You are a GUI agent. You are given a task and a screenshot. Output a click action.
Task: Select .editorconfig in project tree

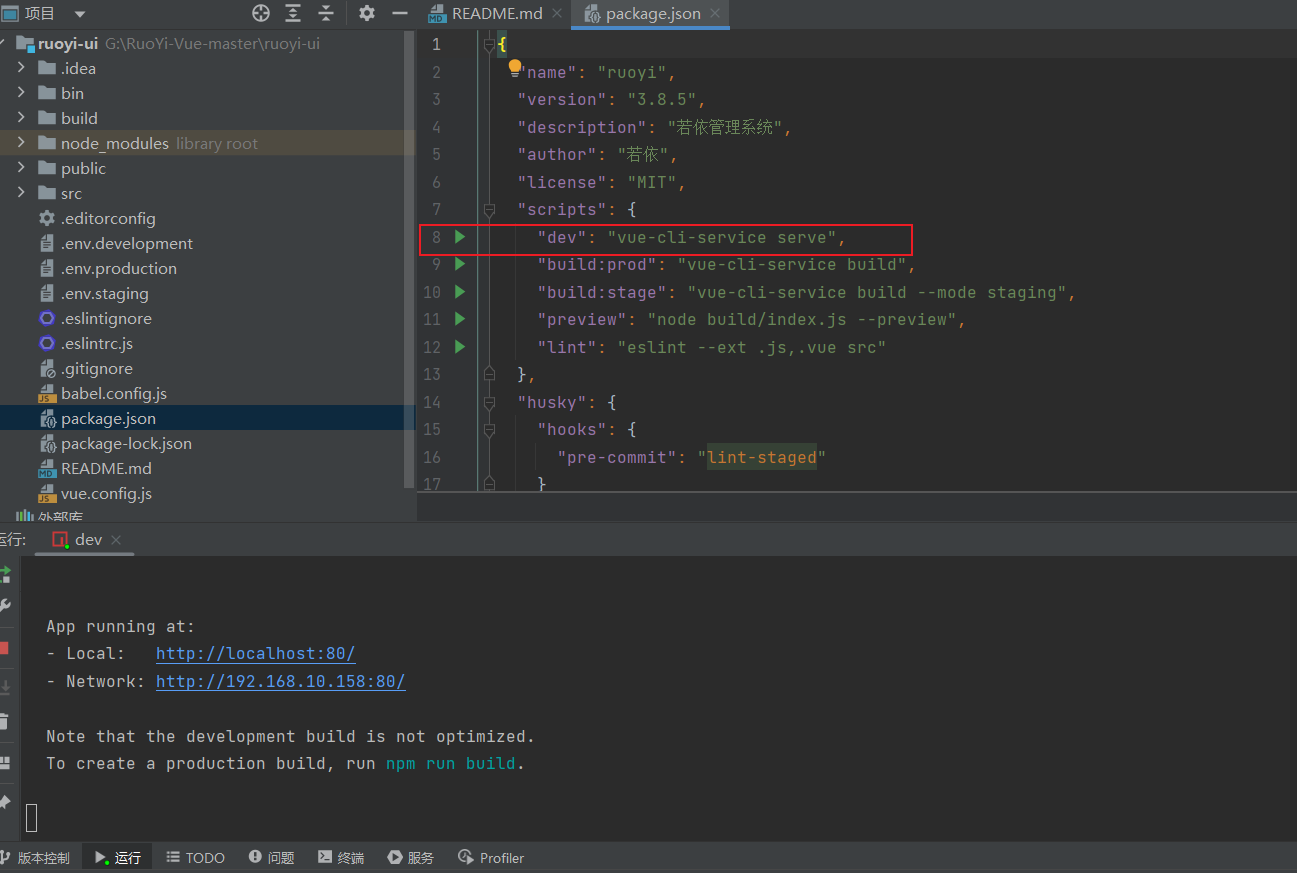click(x=108, y=218)
